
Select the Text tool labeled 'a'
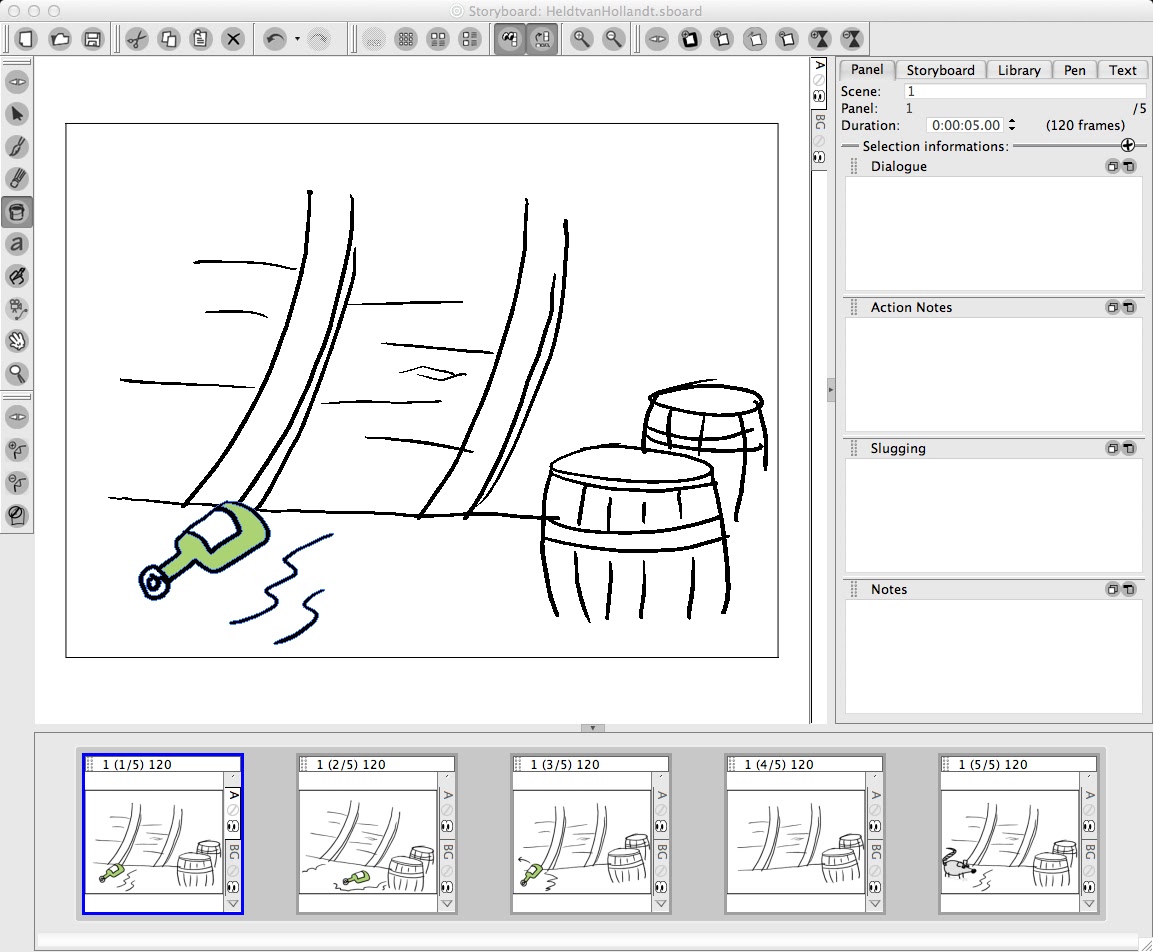(18, 244)
